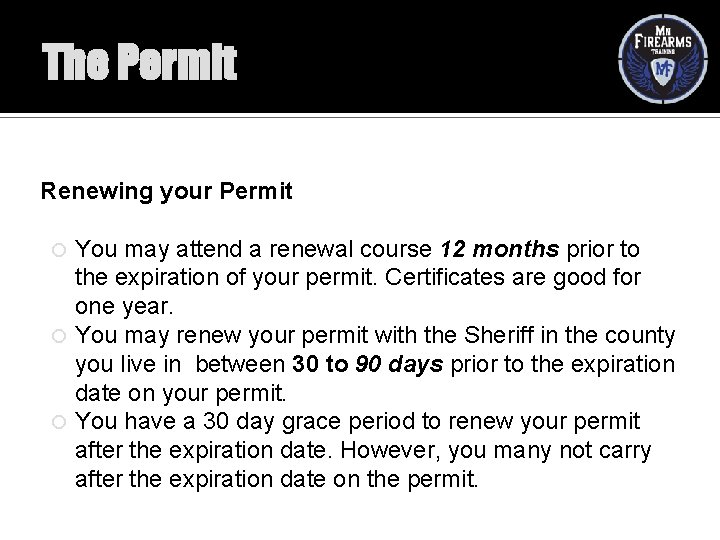
Task: Click the bold '30 to 90 days' text
Action: point(368,364)
